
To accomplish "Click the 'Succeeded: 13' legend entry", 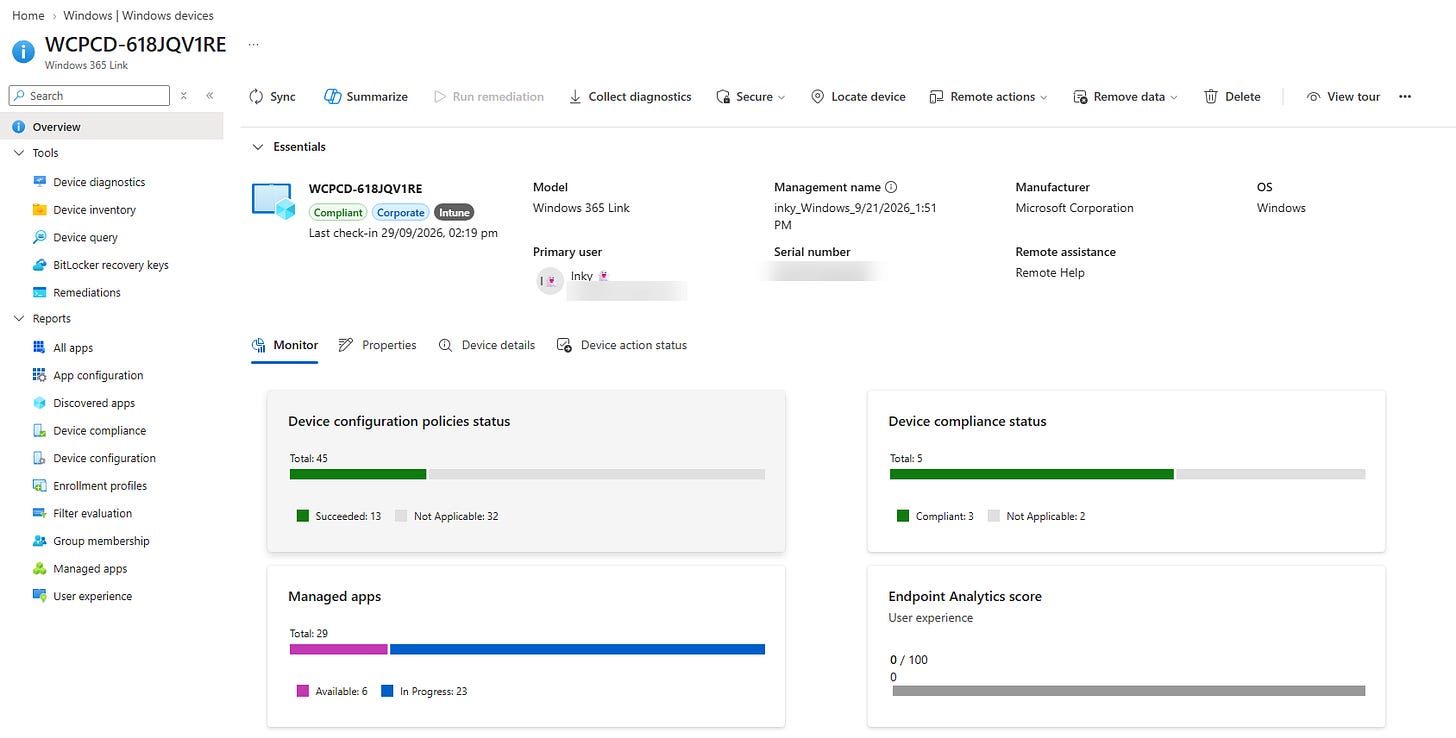I will 339,516.
